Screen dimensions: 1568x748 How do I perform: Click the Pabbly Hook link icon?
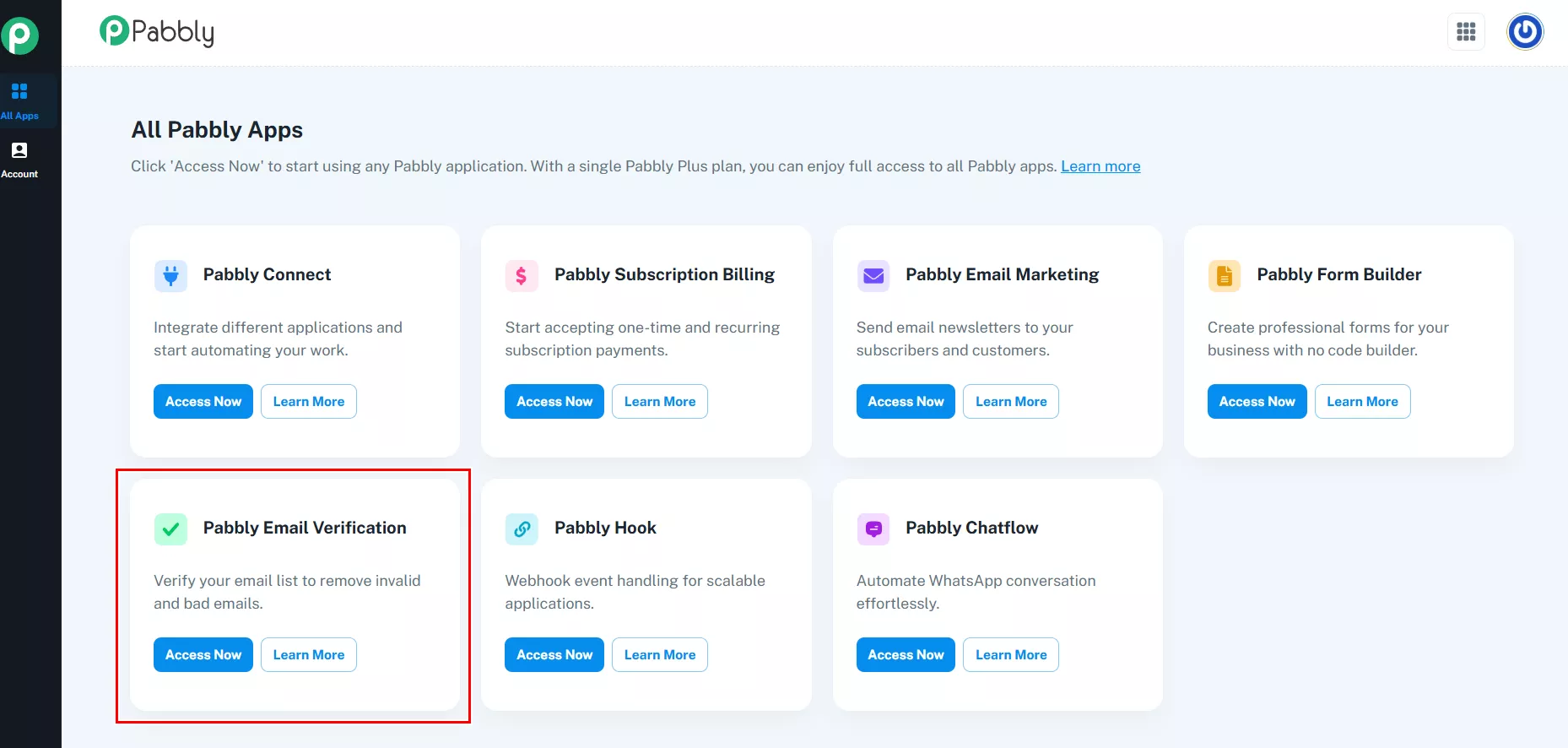pos(522,528)
